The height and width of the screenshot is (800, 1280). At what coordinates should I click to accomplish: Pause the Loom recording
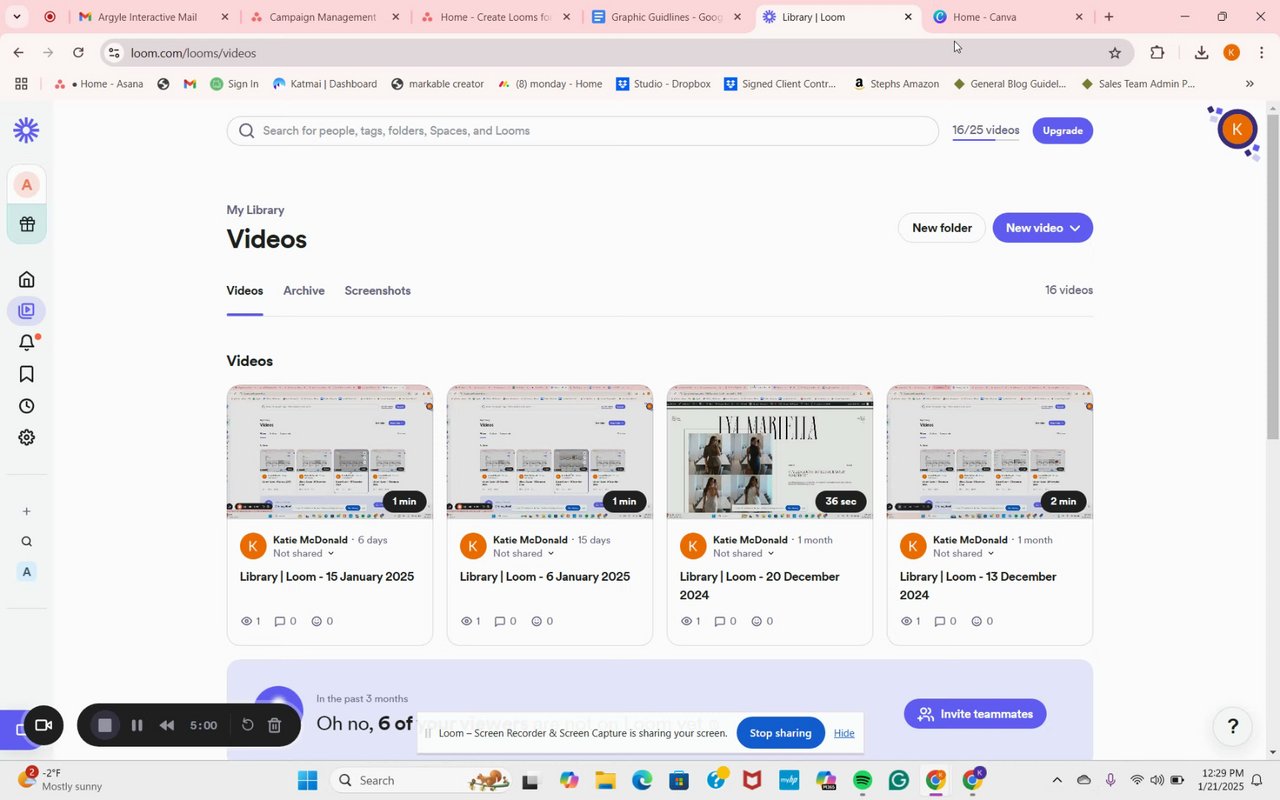click(137, 726)
